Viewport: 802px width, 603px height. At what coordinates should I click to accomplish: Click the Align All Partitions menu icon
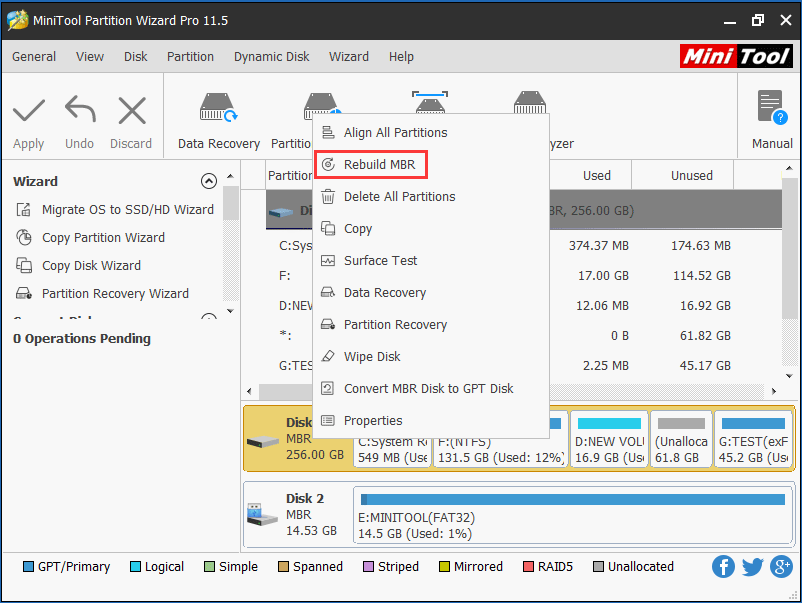pos(328,132)
